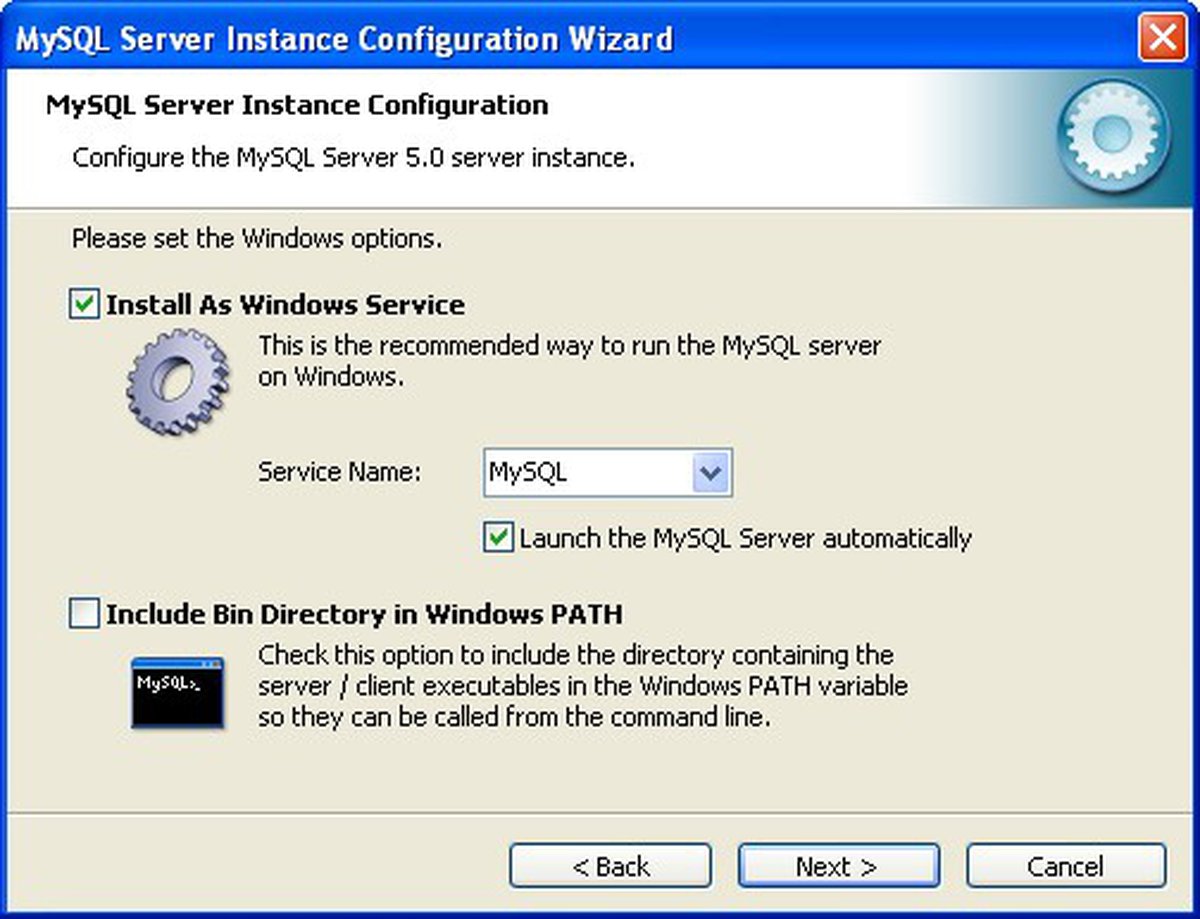Click the gear icon under Install As Windows Service
This screenshot has height=919, width=1200.
180,383
